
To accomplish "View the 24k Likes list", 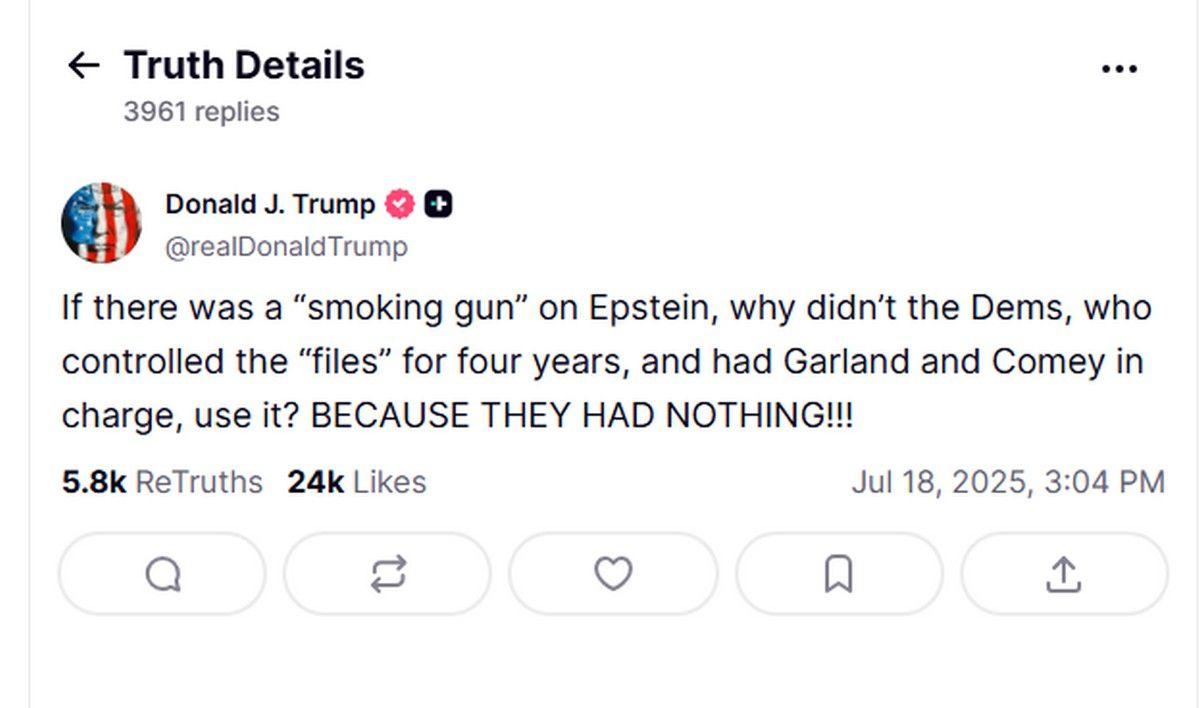I will [x=357, y=482].
